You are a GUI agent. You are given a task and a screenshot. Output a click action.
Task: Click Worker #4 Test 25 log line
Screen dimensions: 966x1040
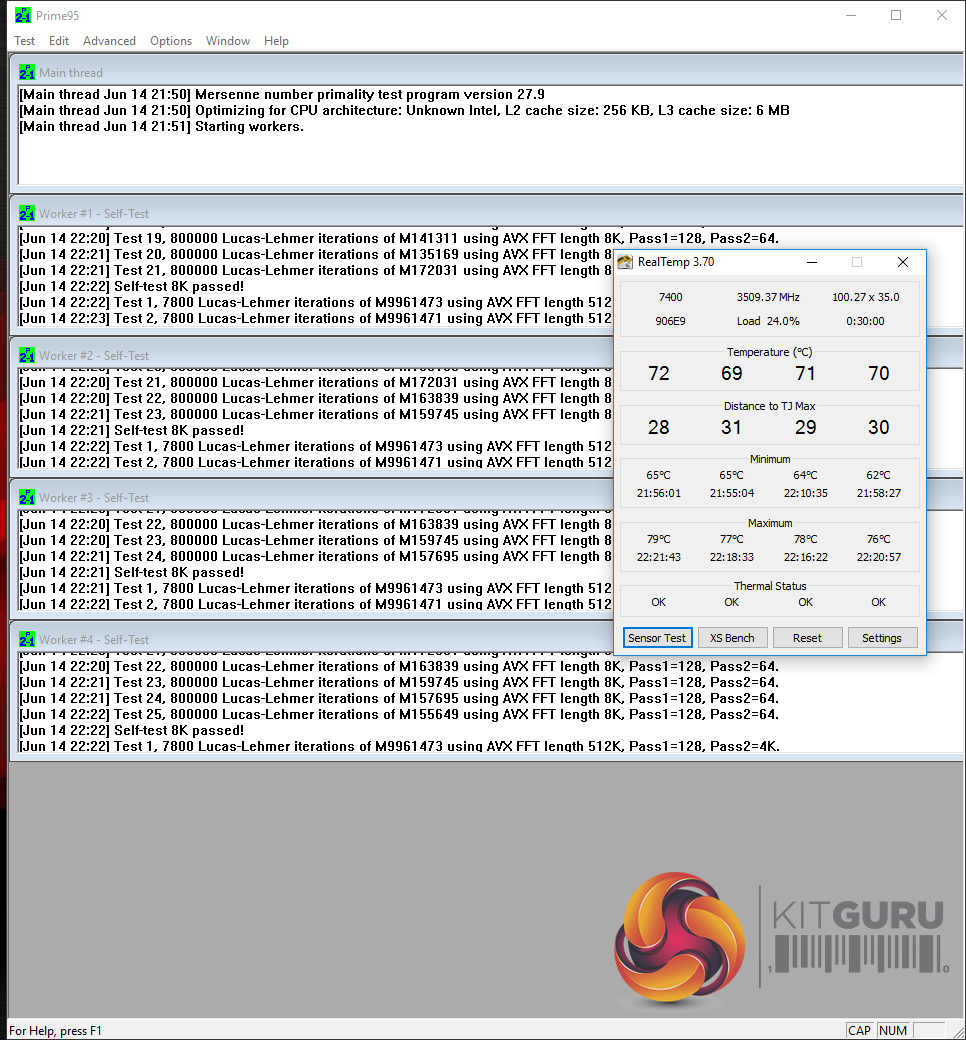pos(399,714)
